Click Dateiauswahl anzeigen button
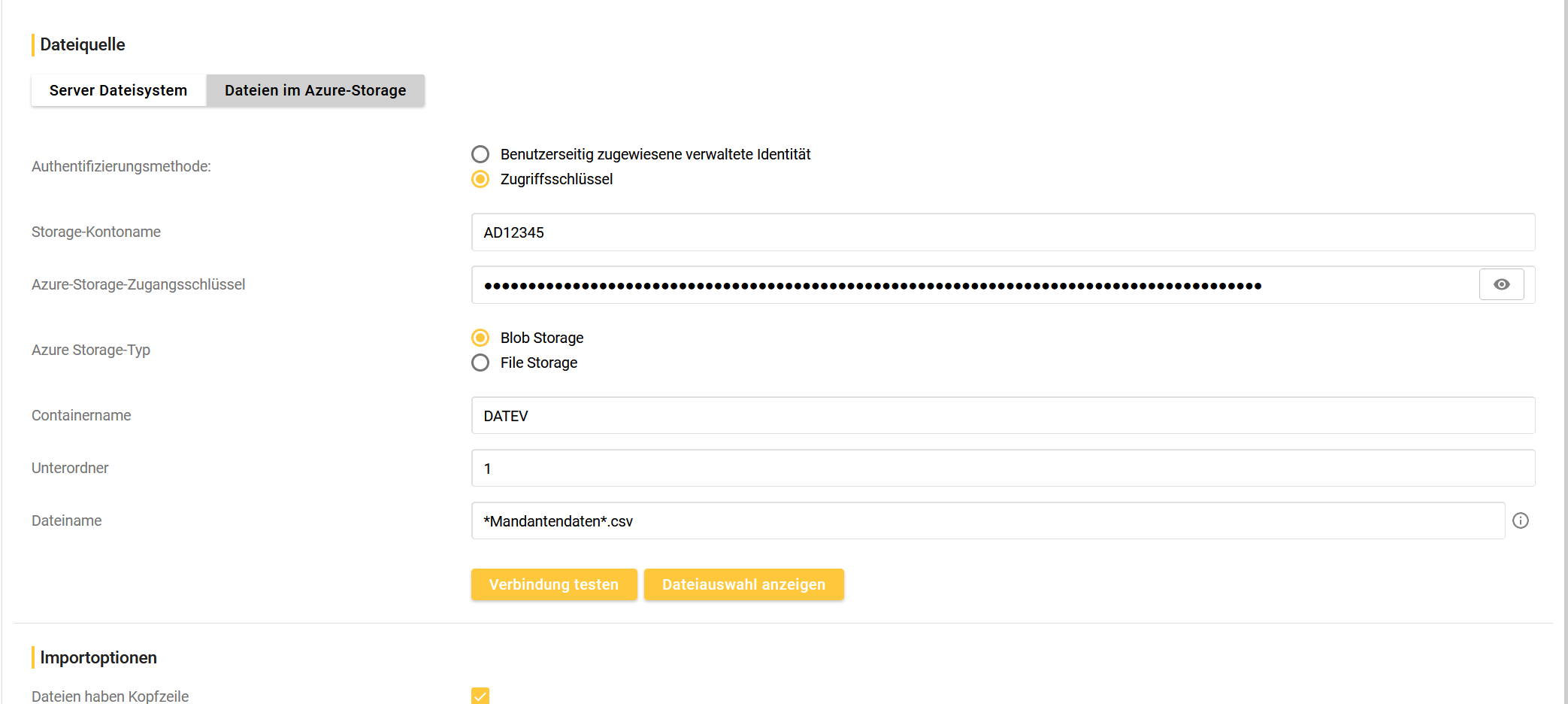1568x704 pixels. click(x=743, y=584)
